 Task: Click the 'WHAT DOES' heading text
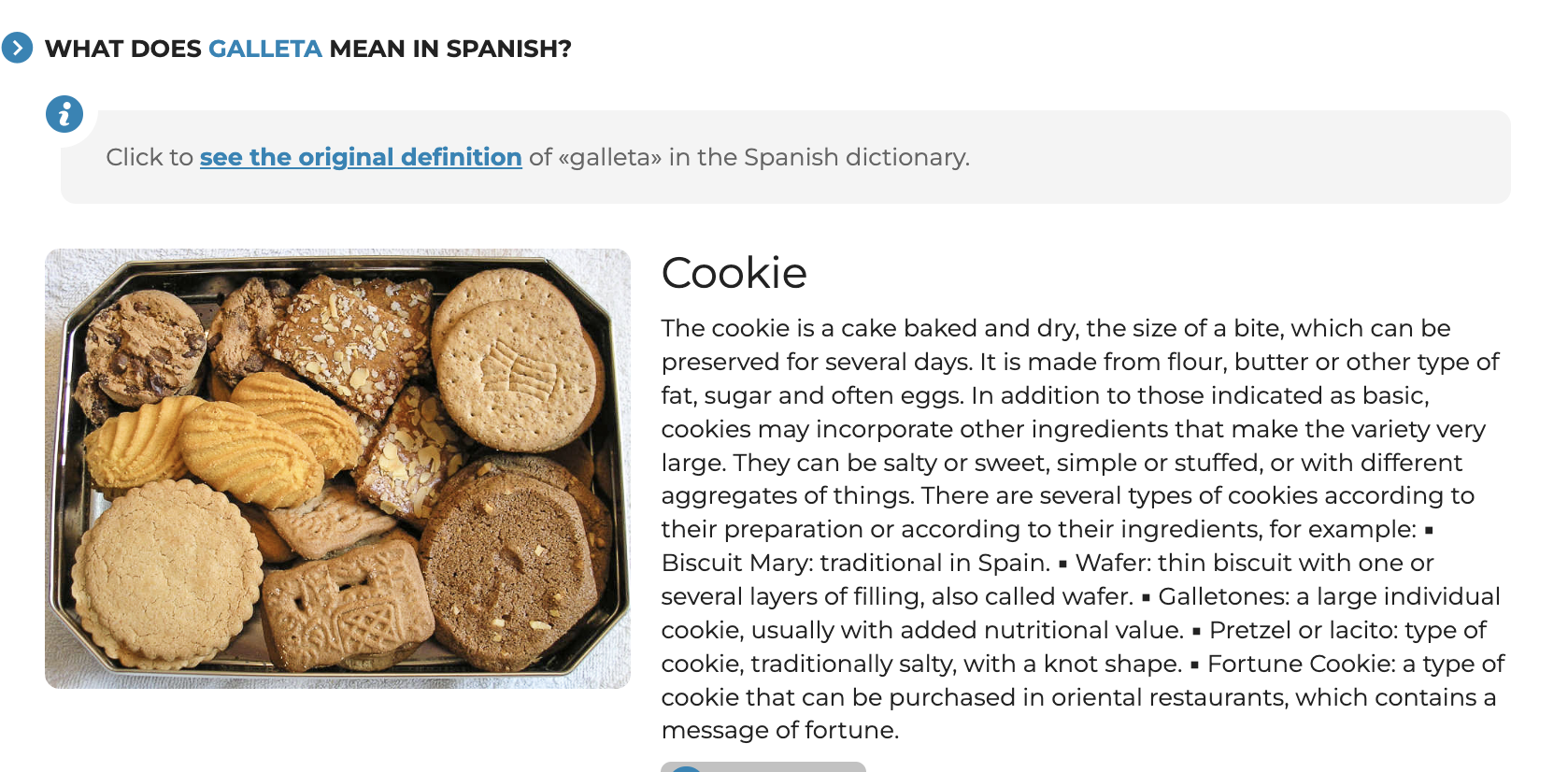click(122, 49)
